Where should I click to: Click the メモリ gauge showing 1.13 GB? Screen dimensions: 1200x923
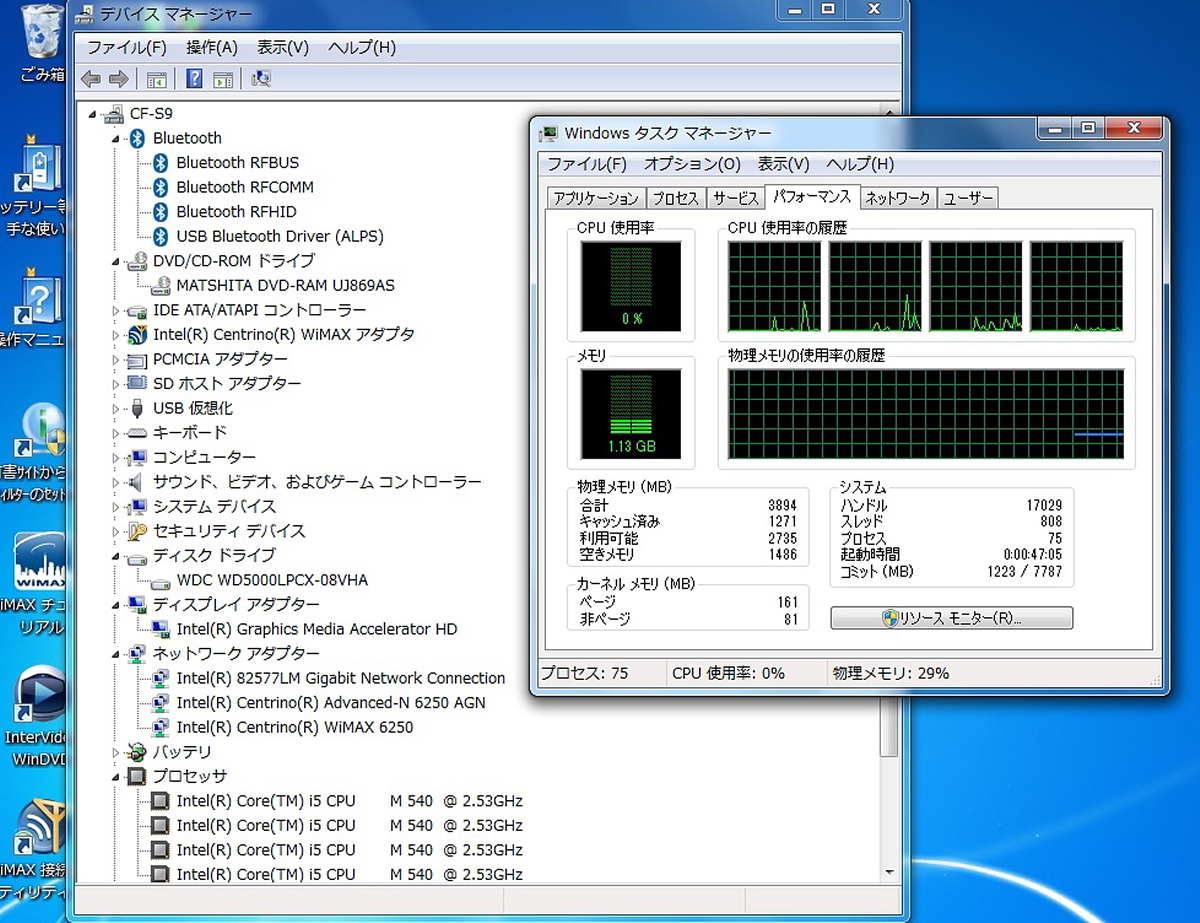631,413
